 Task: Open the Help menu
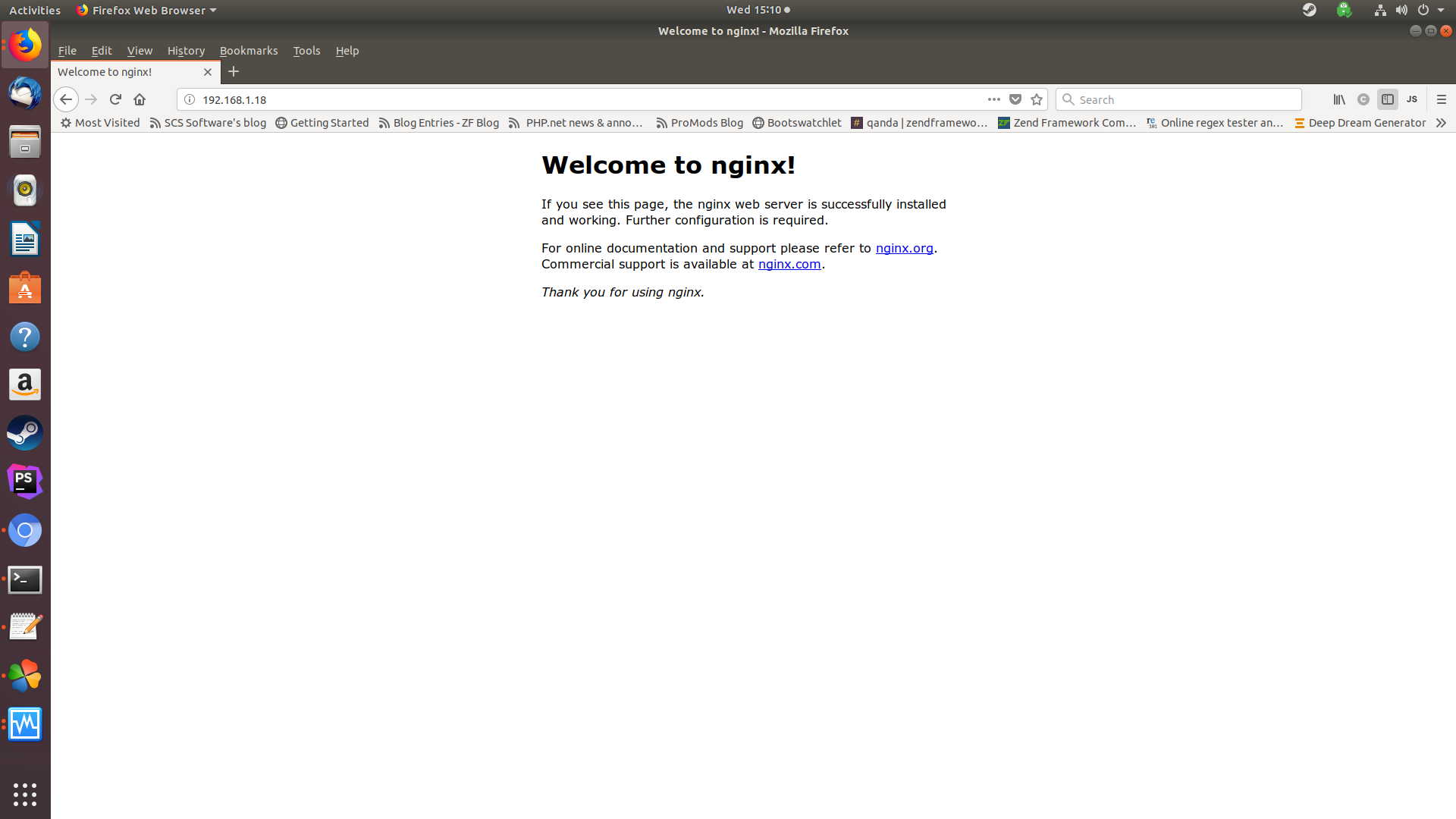(347, 51)
